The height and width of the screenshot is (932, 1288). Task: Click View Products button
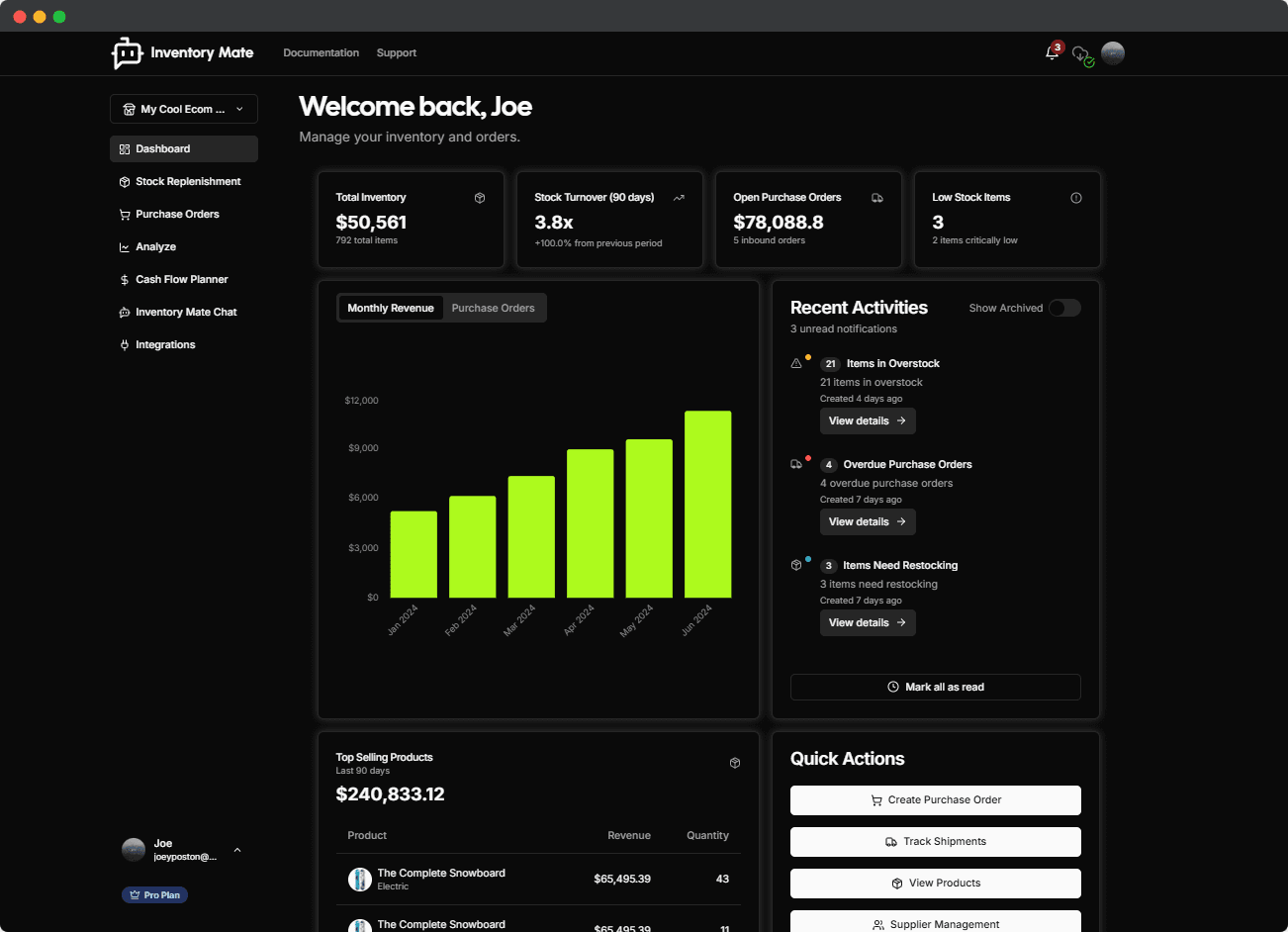pos(936,883)
